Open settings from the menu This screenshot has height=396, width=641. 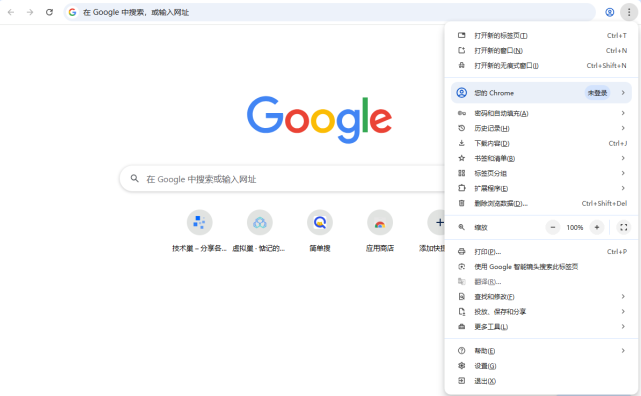click(x=541, y=366)
